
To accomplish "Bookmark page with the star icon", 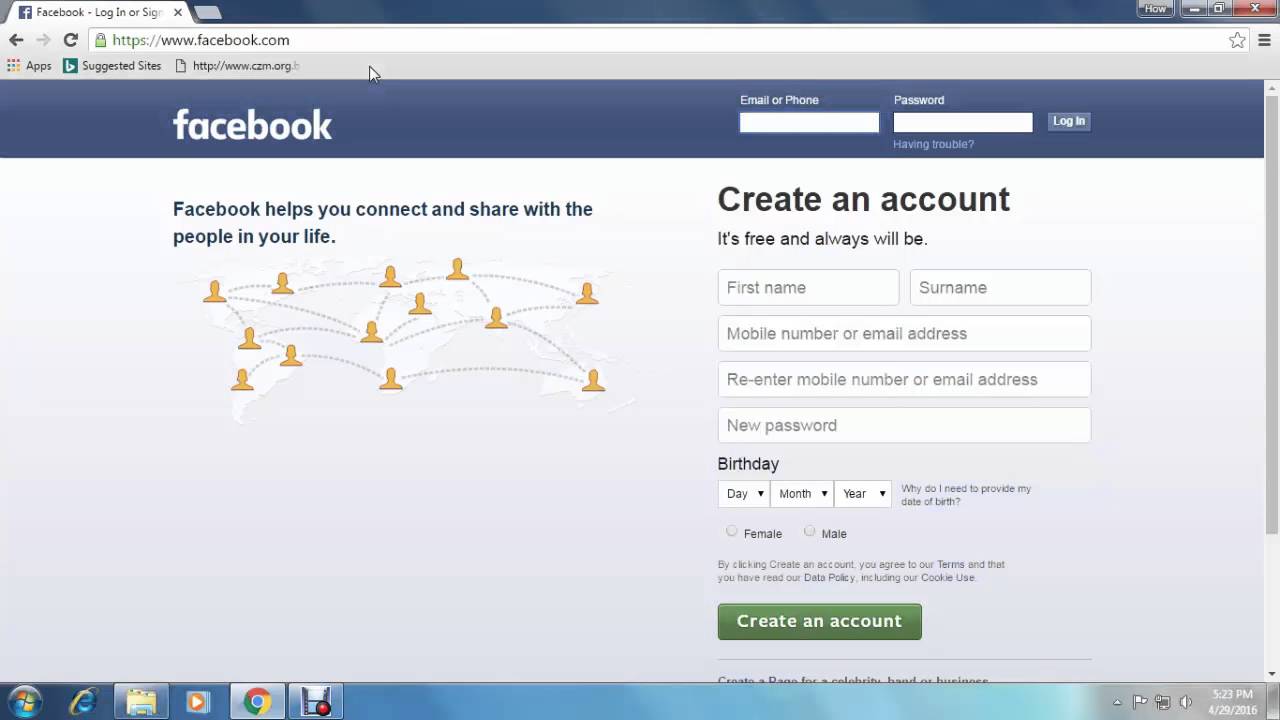I will [1237, 40].
